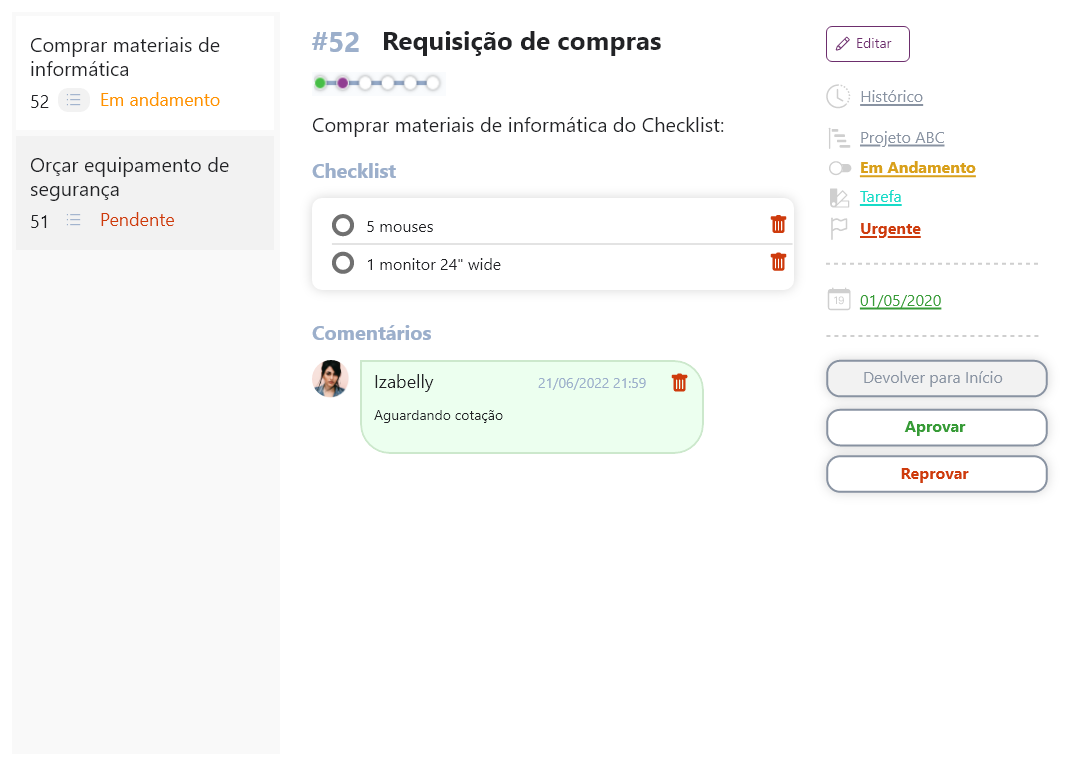1066x766 pixels.
Task: Click the project icon beside Projeto ABC
Action: 838,138
